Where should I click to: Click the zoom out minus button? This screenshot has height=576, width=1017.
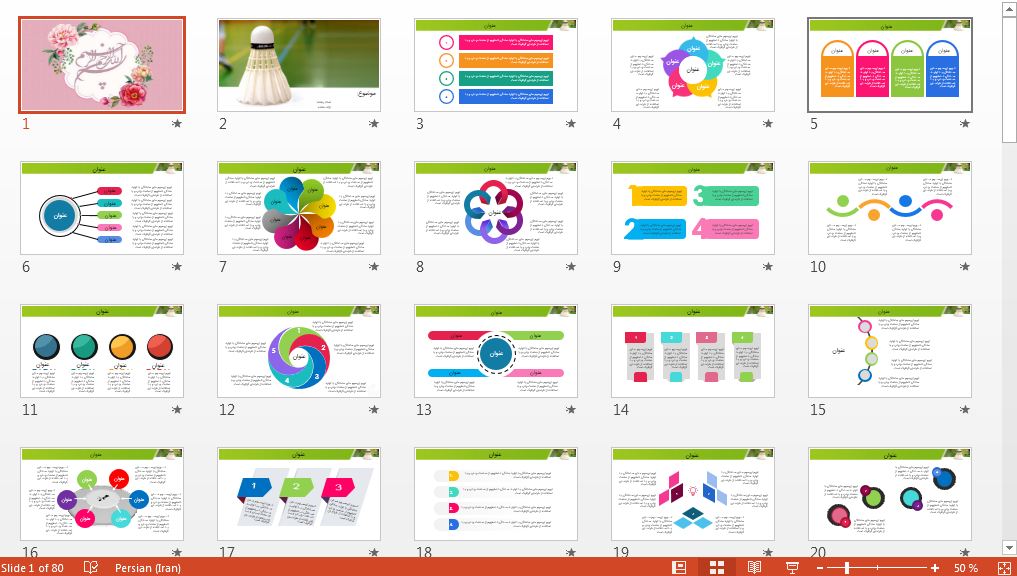pos(819,568)
